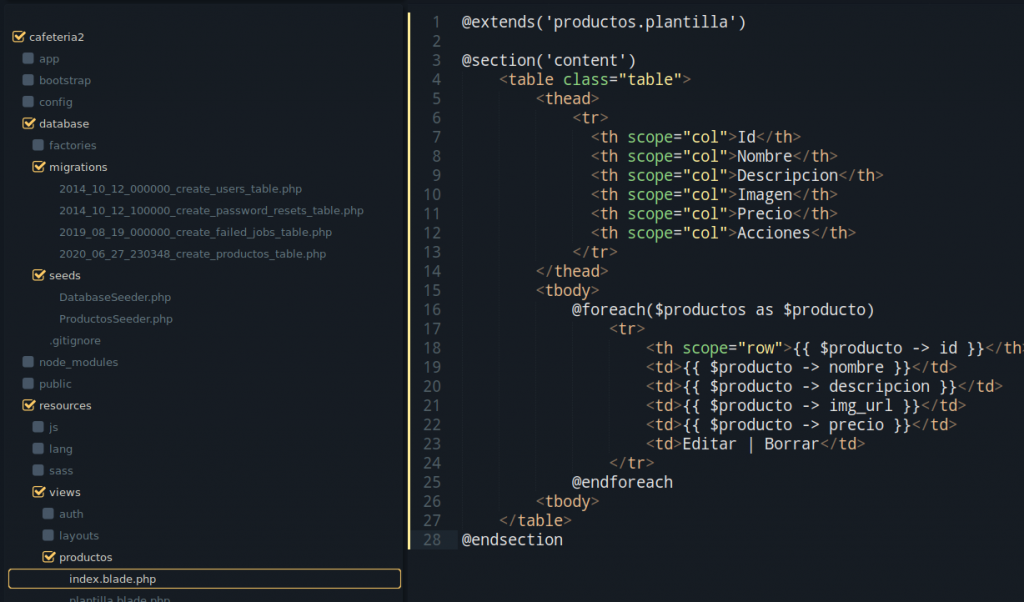Image resolution: width=1024 pixels, height=602 pixels.
Task: Click the auth folder icon
Action: (x=48, y=514)
